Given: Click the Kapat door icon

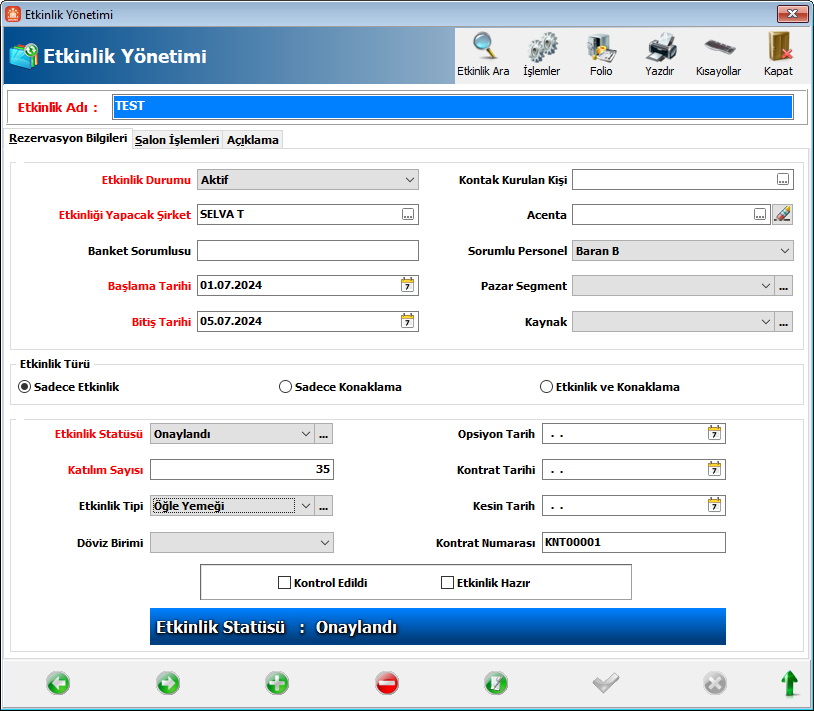Looking at the screenshot, I should (x=778, y=55).
